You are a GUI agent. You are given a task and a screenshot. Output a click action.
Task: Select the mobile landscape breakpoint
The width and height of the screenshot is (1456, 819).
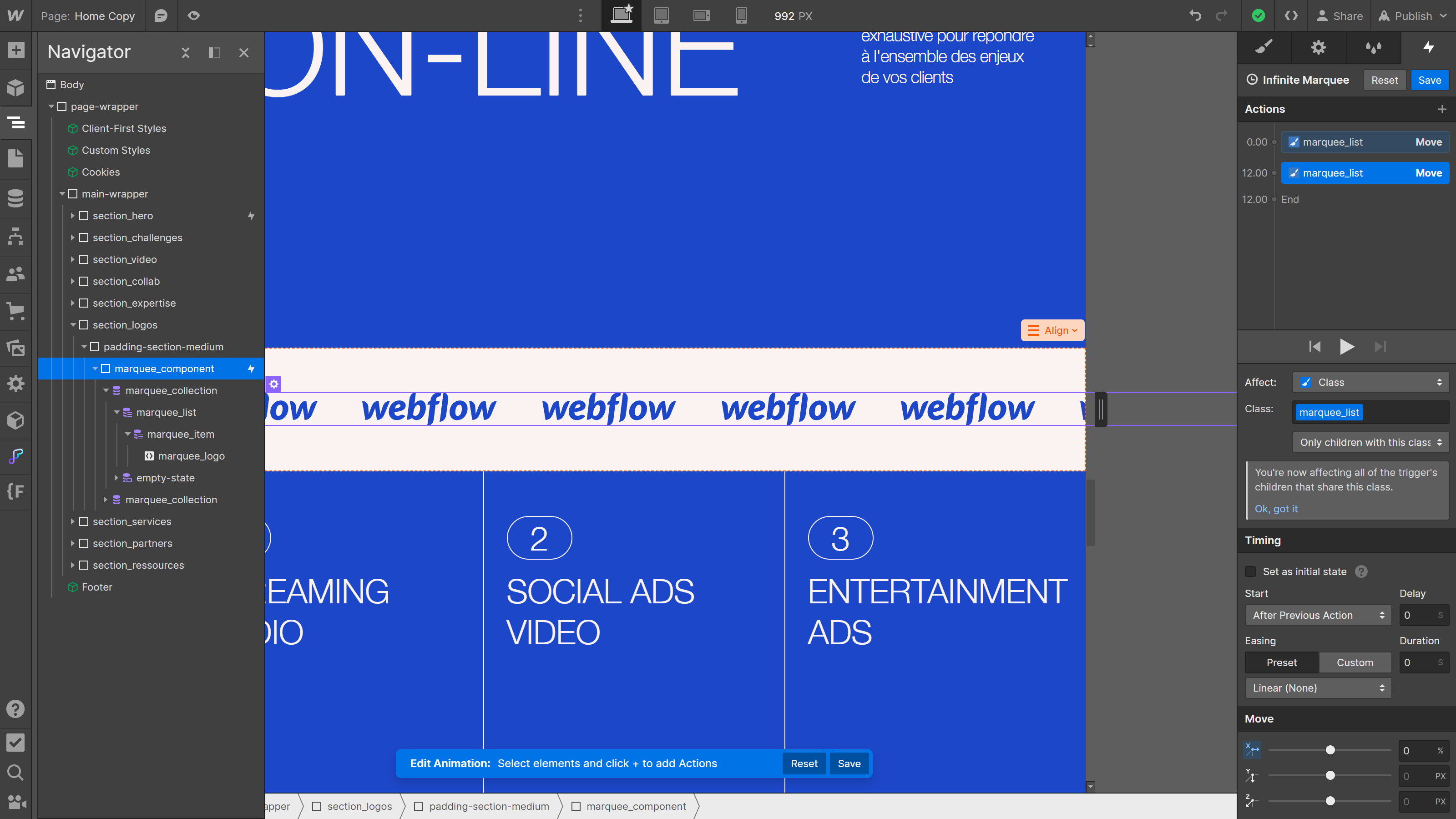(x=702, y=15)
